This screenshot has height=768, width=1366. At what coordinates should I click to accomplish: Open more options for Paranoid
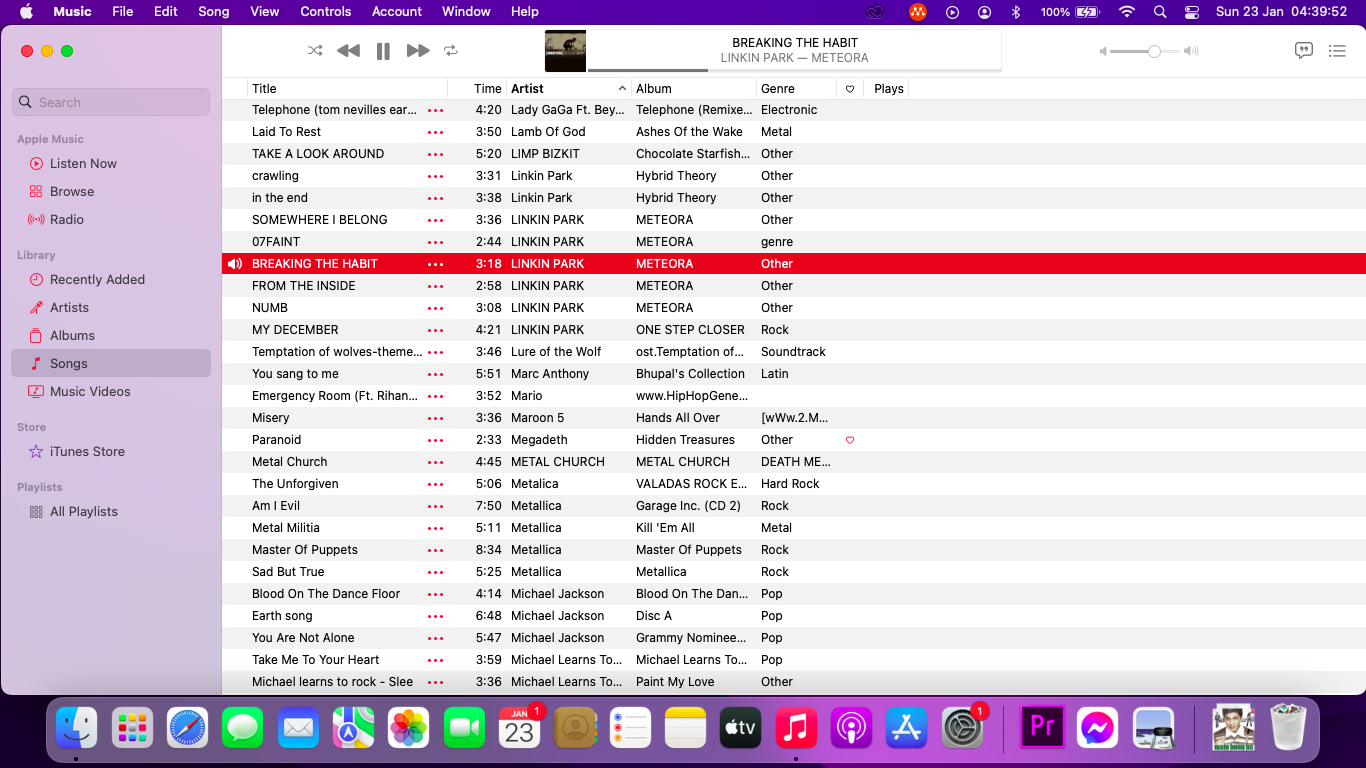[x=435, y=440]
